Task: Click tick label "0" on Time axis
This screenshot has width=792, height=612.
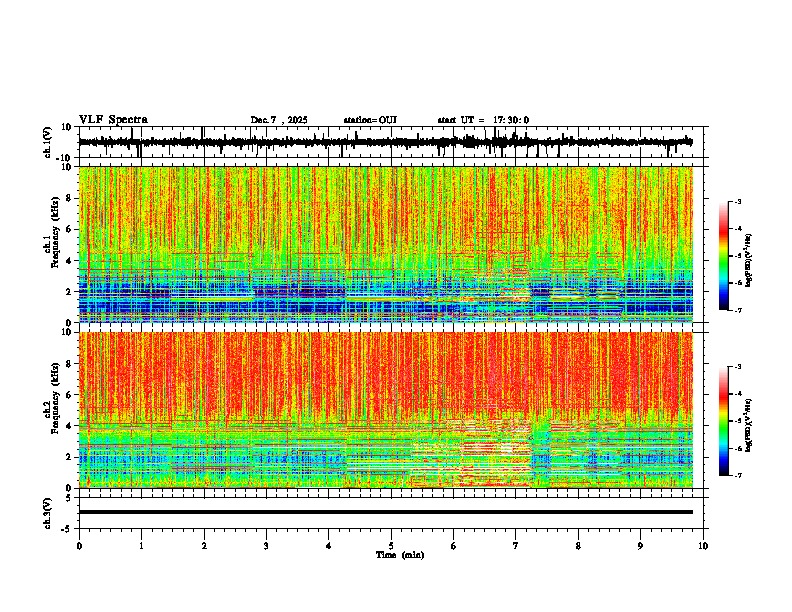Action: [79, 546]
